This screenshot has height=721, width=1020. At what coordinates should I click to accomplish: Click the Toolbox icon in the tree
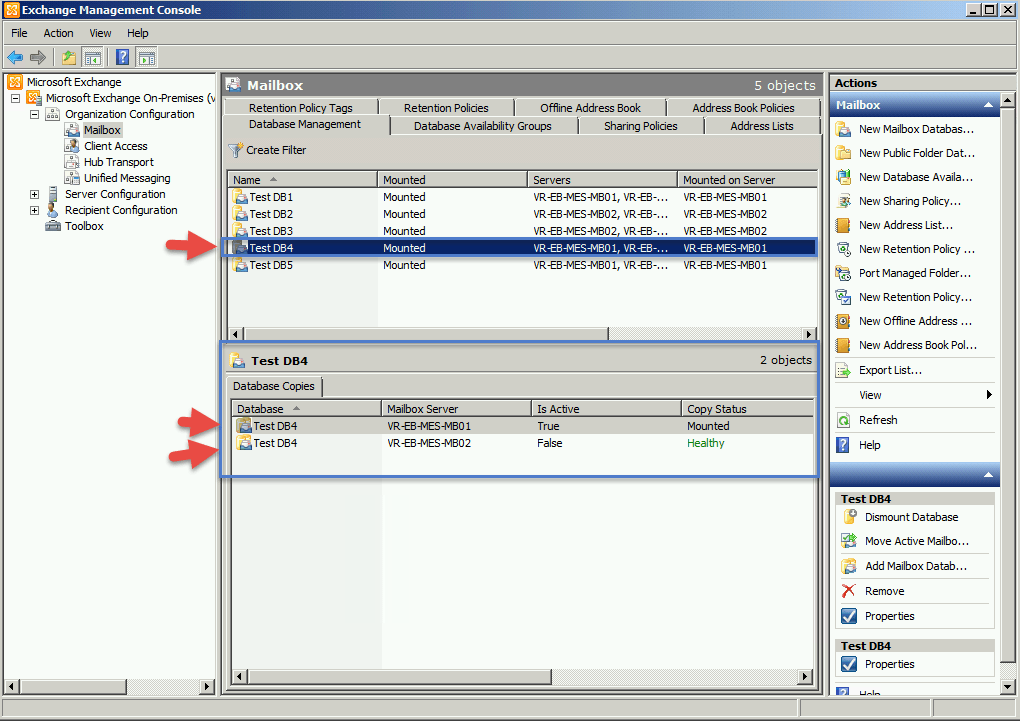[53, 226]
